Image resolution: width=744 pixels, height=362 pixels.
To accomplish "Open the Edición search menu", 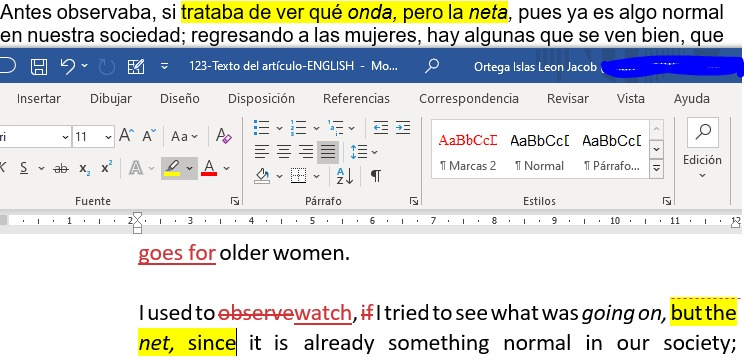I will point(702,148).
